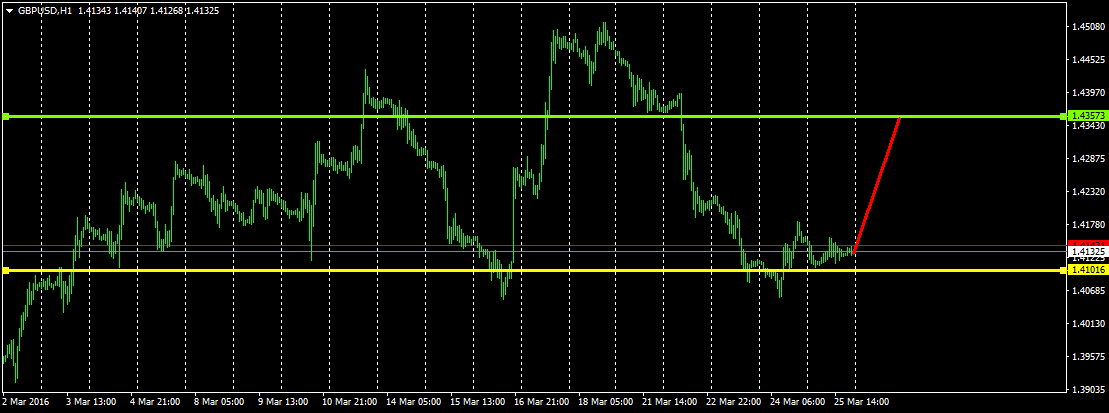The image size is (1109, 413).
Task: Click the 4 Mar 21:00 time label
Action: pyautogui.click(x=155, y=401)
